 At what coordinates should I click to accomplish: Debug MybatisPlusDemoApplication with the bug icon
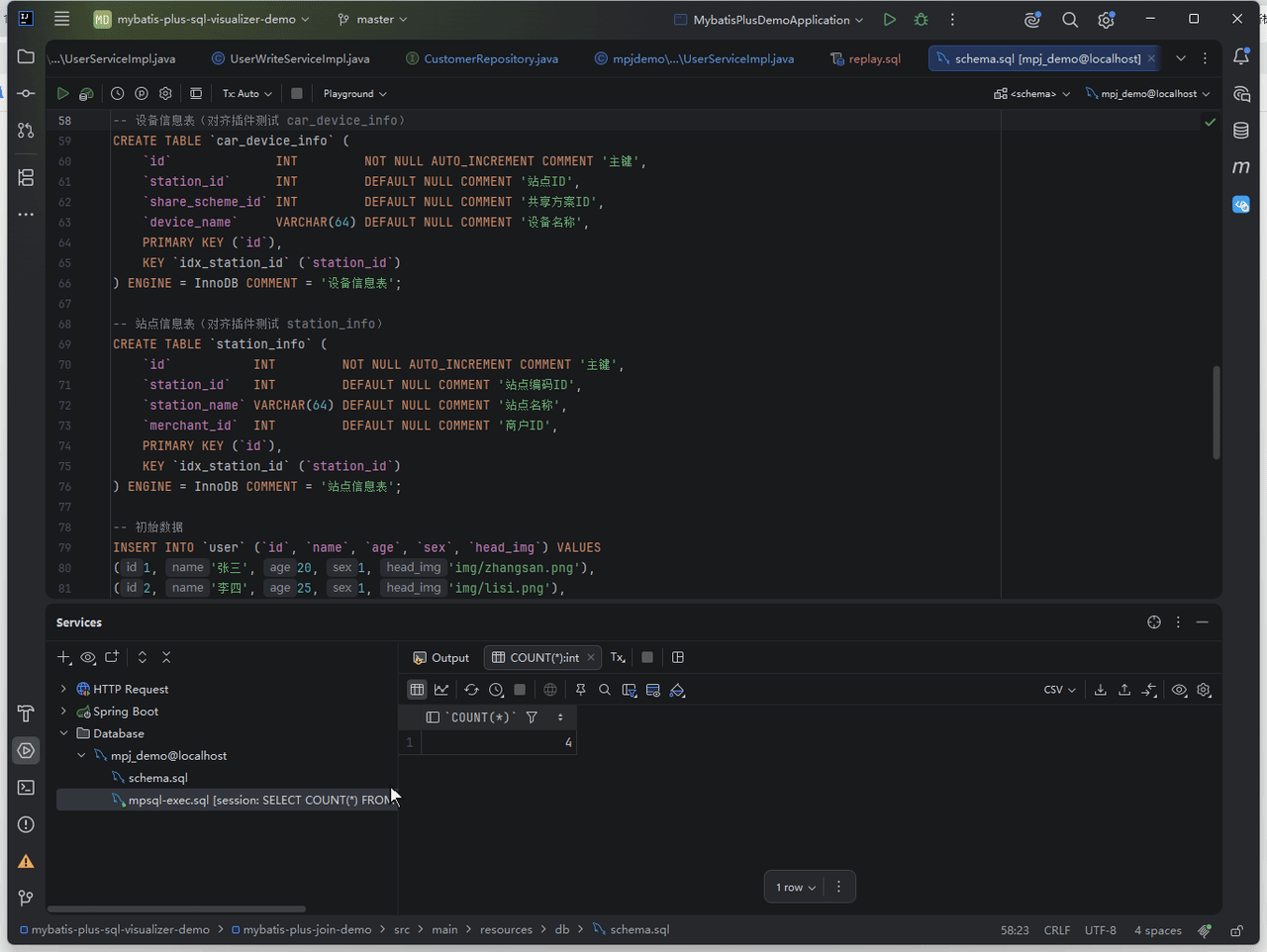[x=922, y=19]
